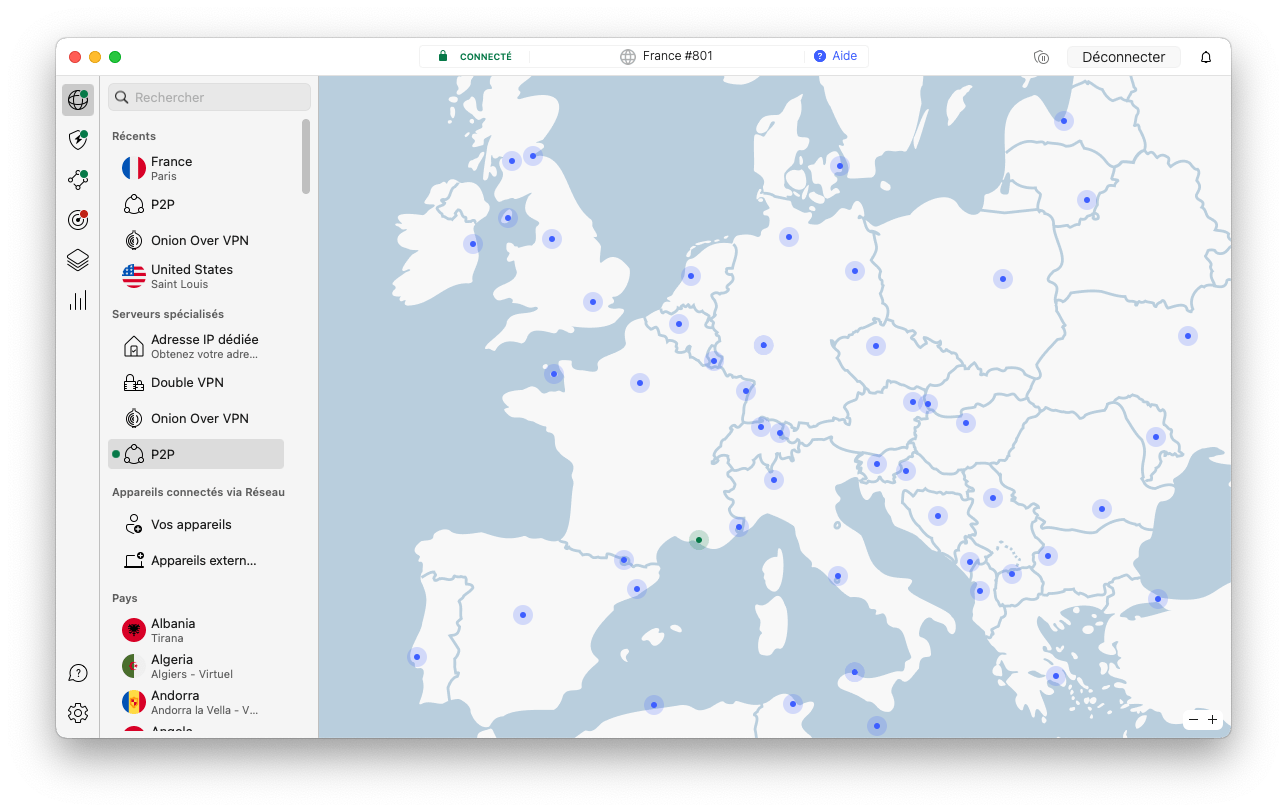Select Onion Over VPN in Serveurs spécialisés
Screen dimensions: 1287x812
tap(196, 418)
